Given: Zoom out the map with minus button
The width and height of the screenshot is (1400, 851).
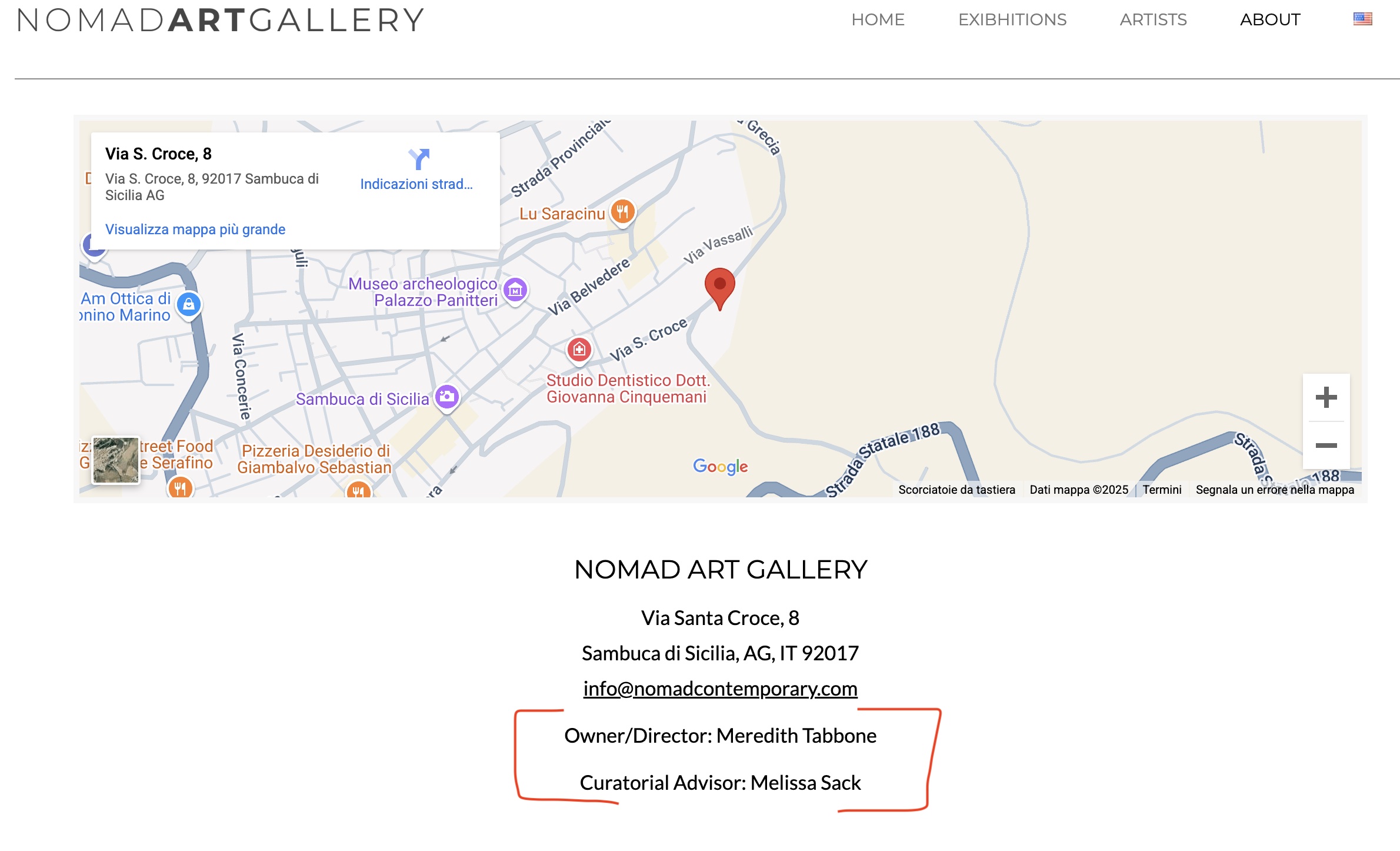Looking at the screenshot, I should (x=1326, y=446).
